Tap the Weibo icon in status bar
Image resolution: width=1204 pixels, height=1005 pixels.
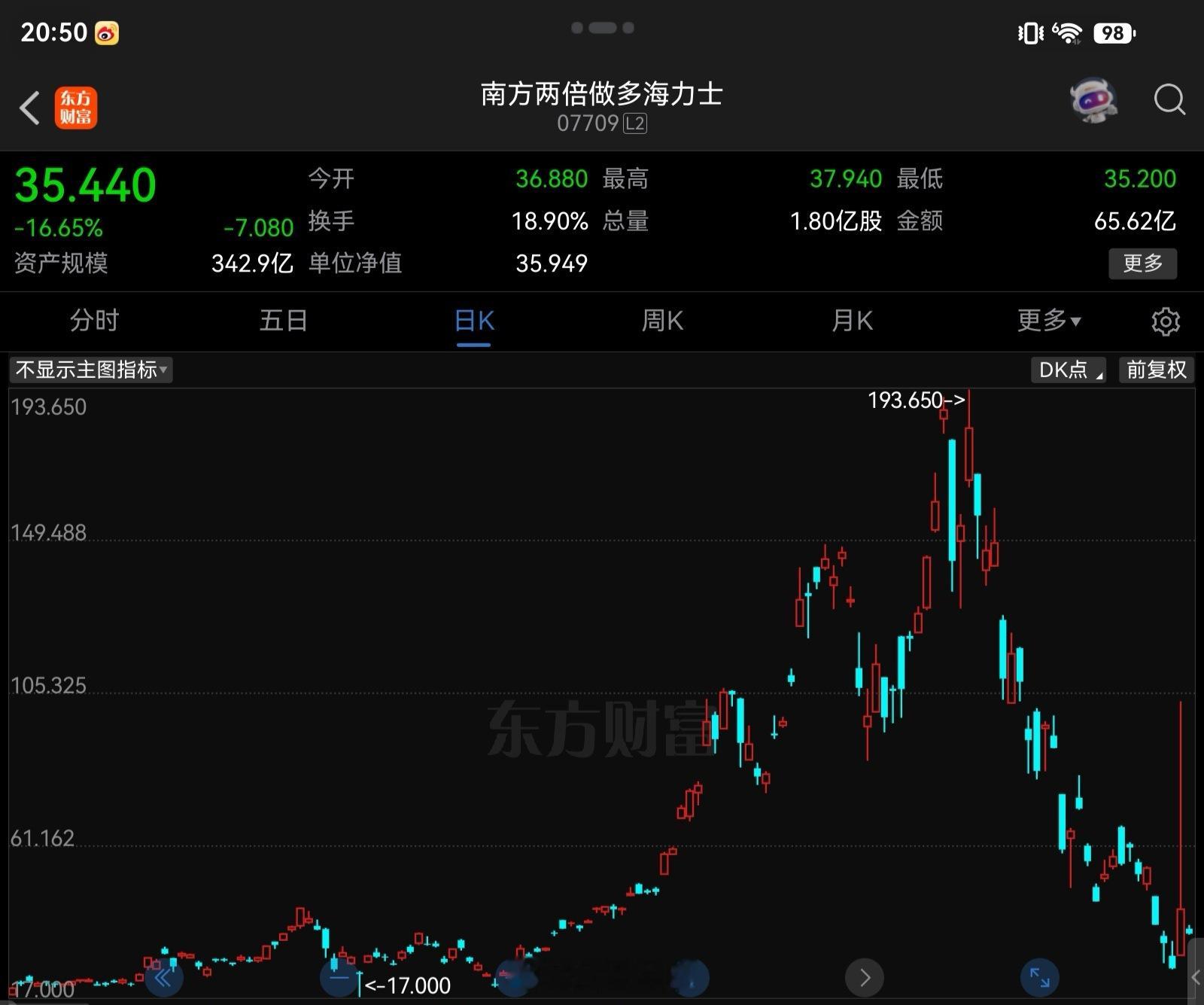pyautogui.click(x=107, y=33)
